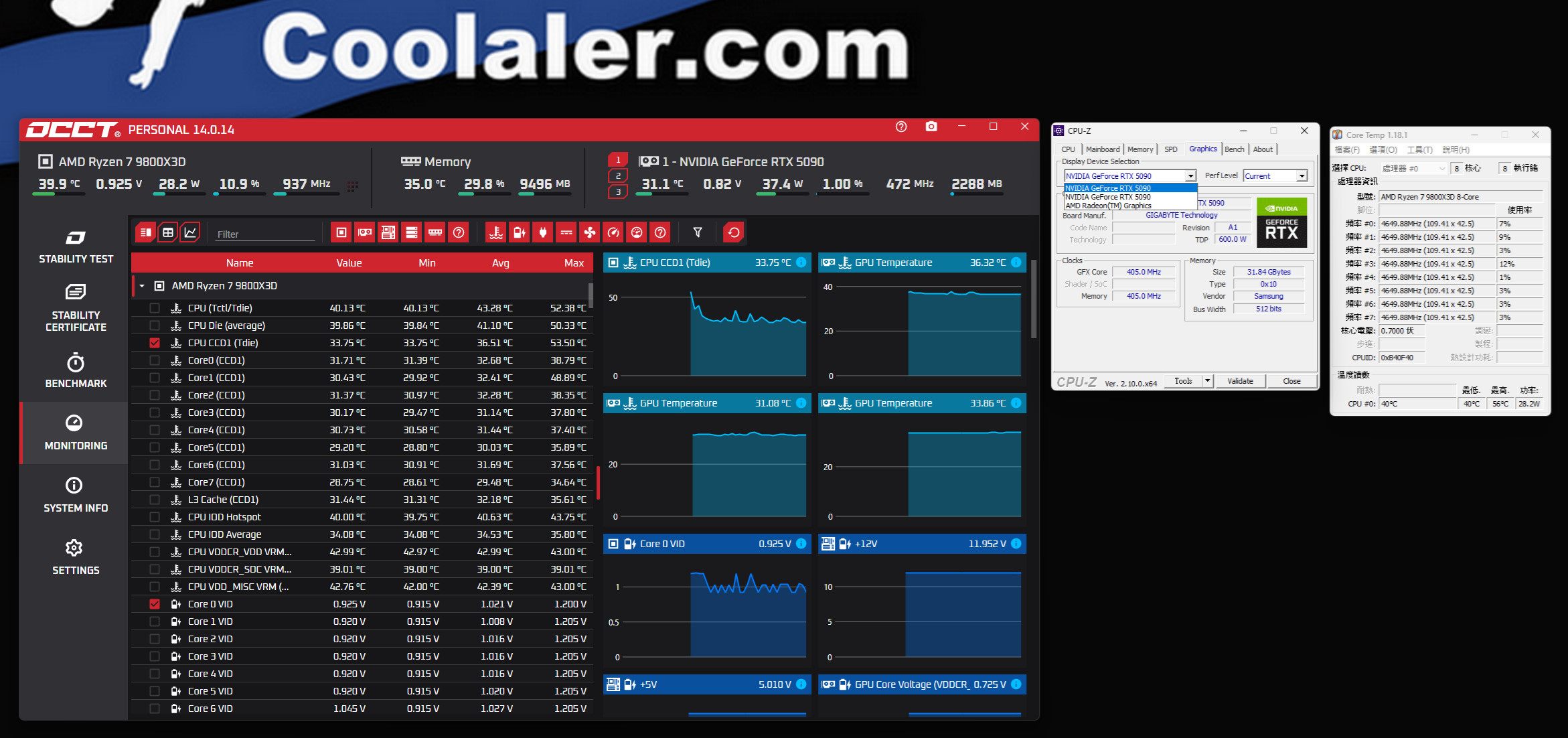The height and width of the screenshot is (738, 1568).
Task: Choose AMD Radeon(TM) Graphics in device list
Action: 1129,206
